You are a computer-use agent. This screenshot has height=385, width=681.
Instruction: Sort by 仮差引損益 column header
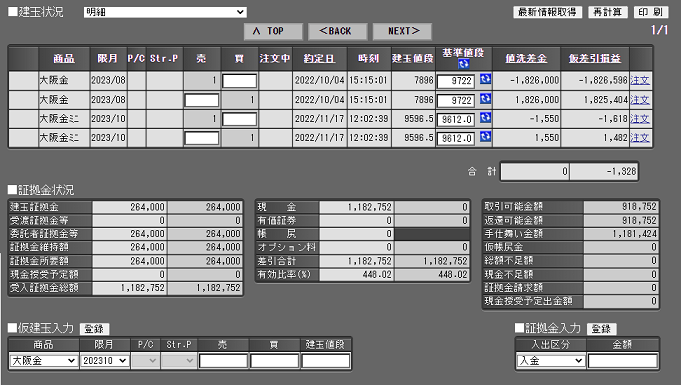click(595, 59)
